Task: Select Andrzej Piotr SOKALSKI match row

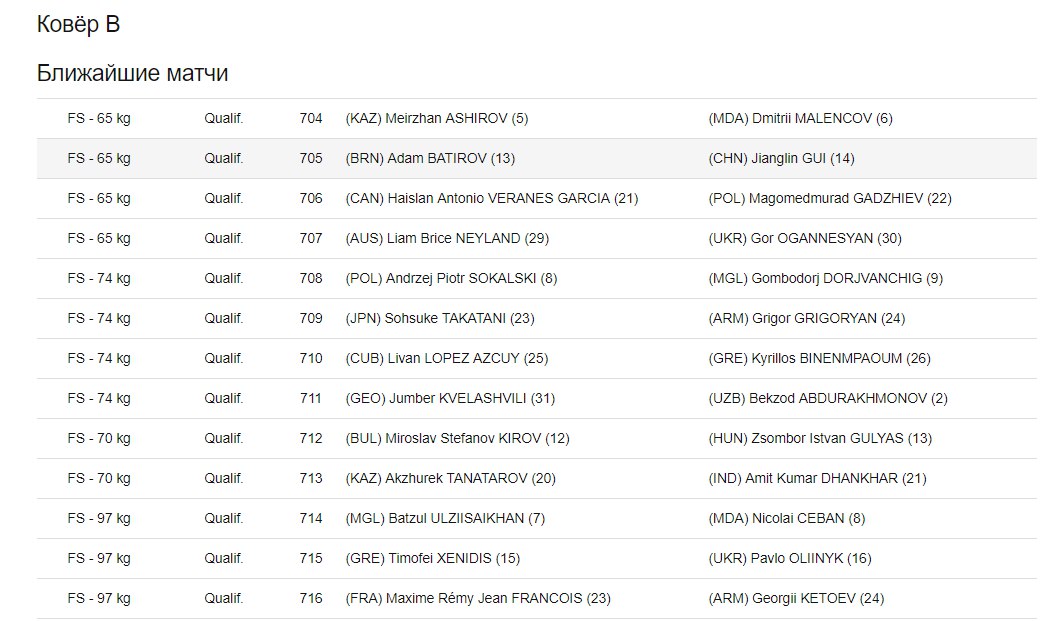Action: tap(536, 279)
